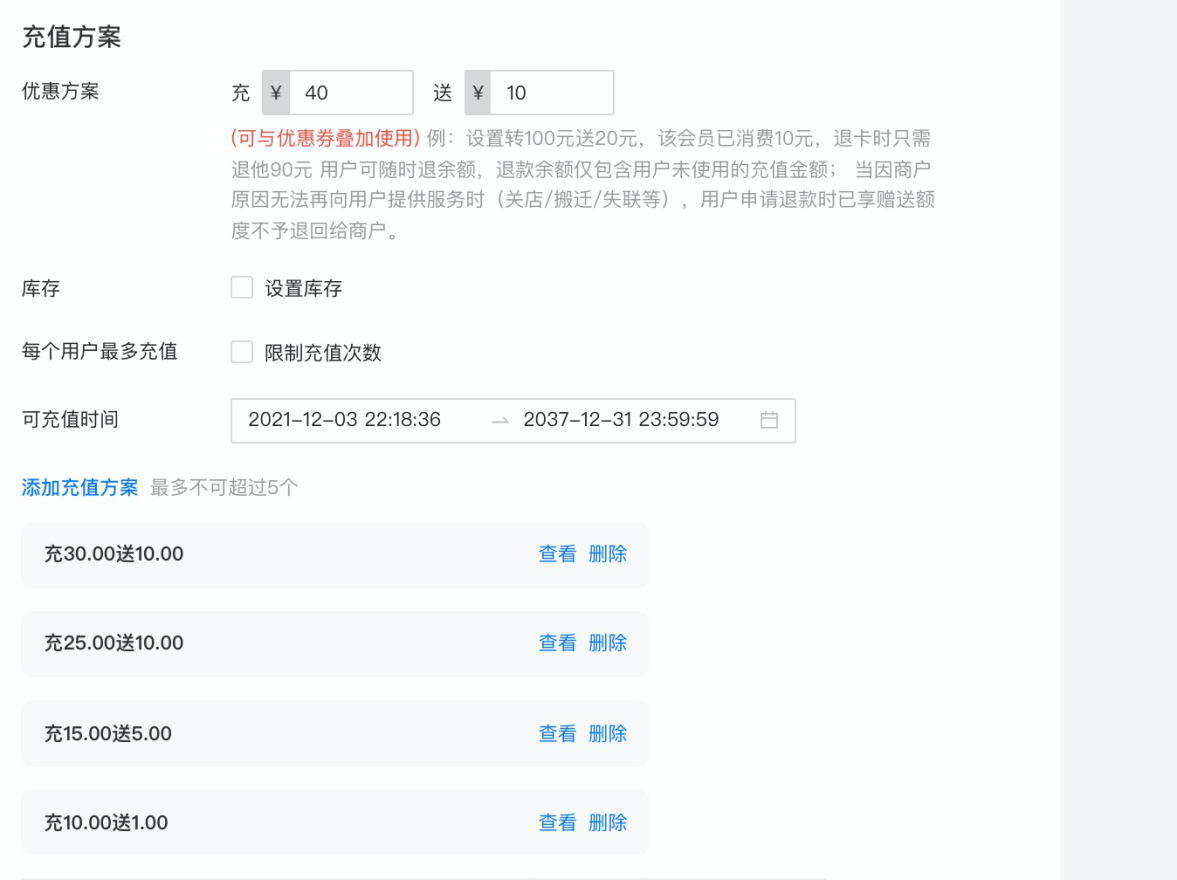Edit the gift amount field showing 10
The height and width of the screenshot is (880, 1177).
(552, 92)
